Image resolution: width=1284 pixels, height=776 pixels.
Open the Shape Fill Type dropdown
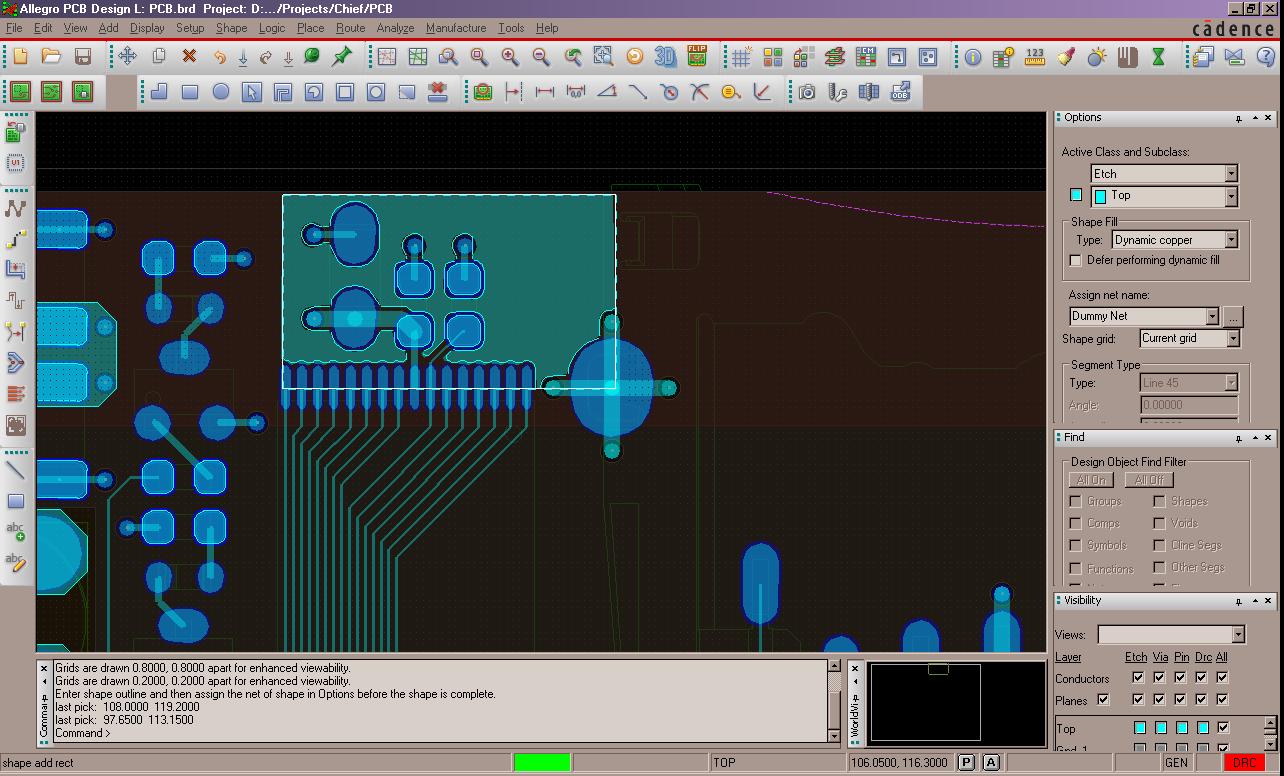(1231, 239)
